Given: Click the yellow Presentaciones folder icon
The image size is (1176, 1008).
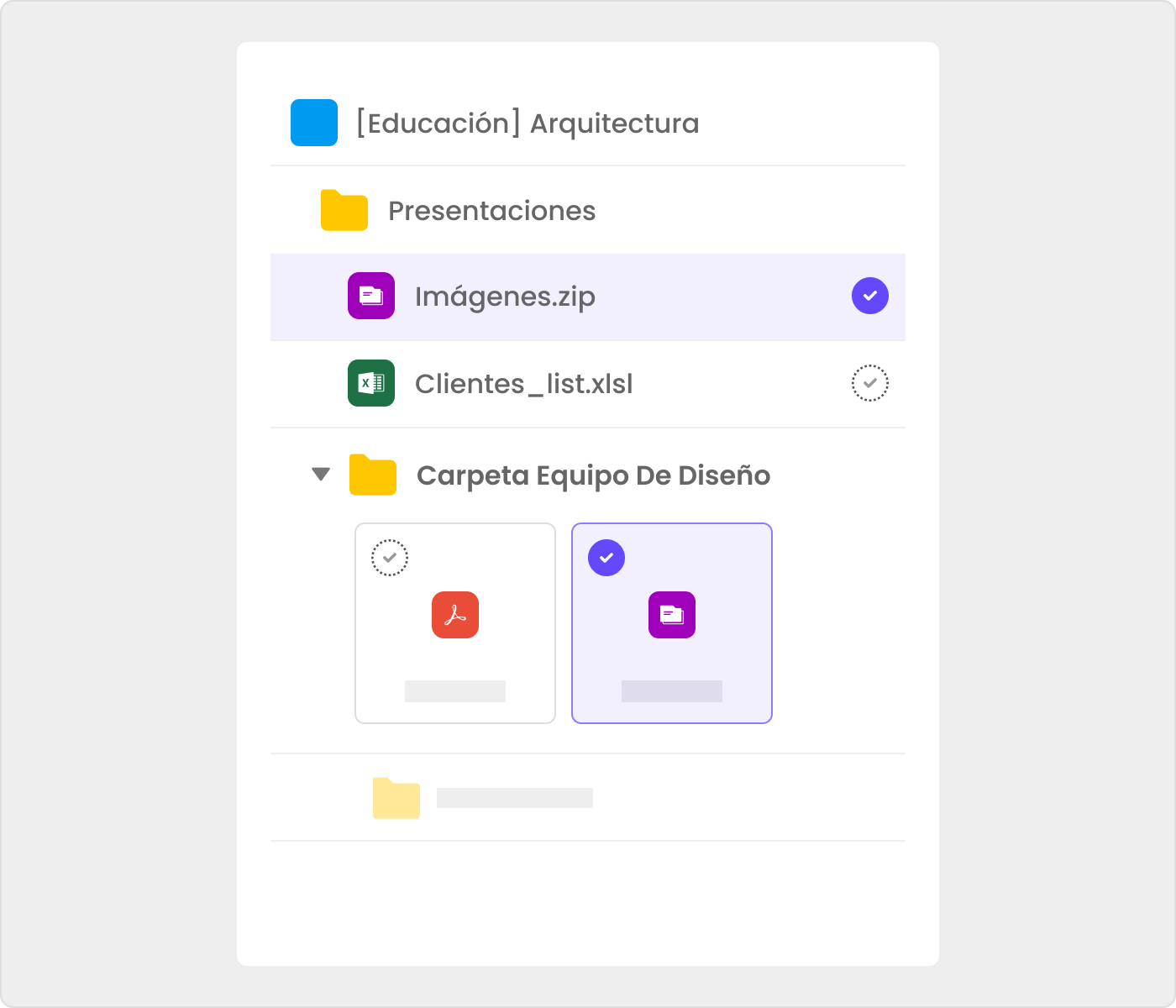Looking at the screenshot, I should 344,210.
